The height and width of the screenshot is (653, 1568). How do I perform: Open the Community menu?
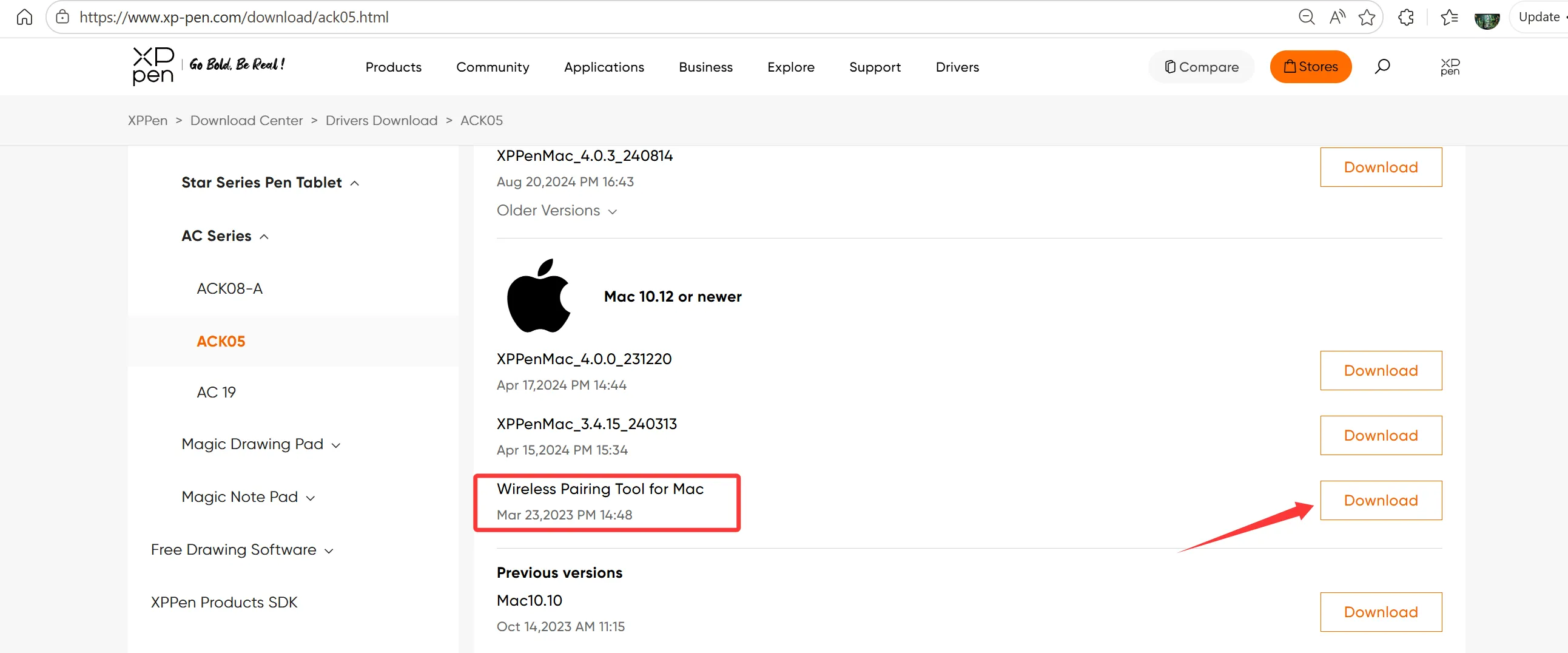point(493,67)
